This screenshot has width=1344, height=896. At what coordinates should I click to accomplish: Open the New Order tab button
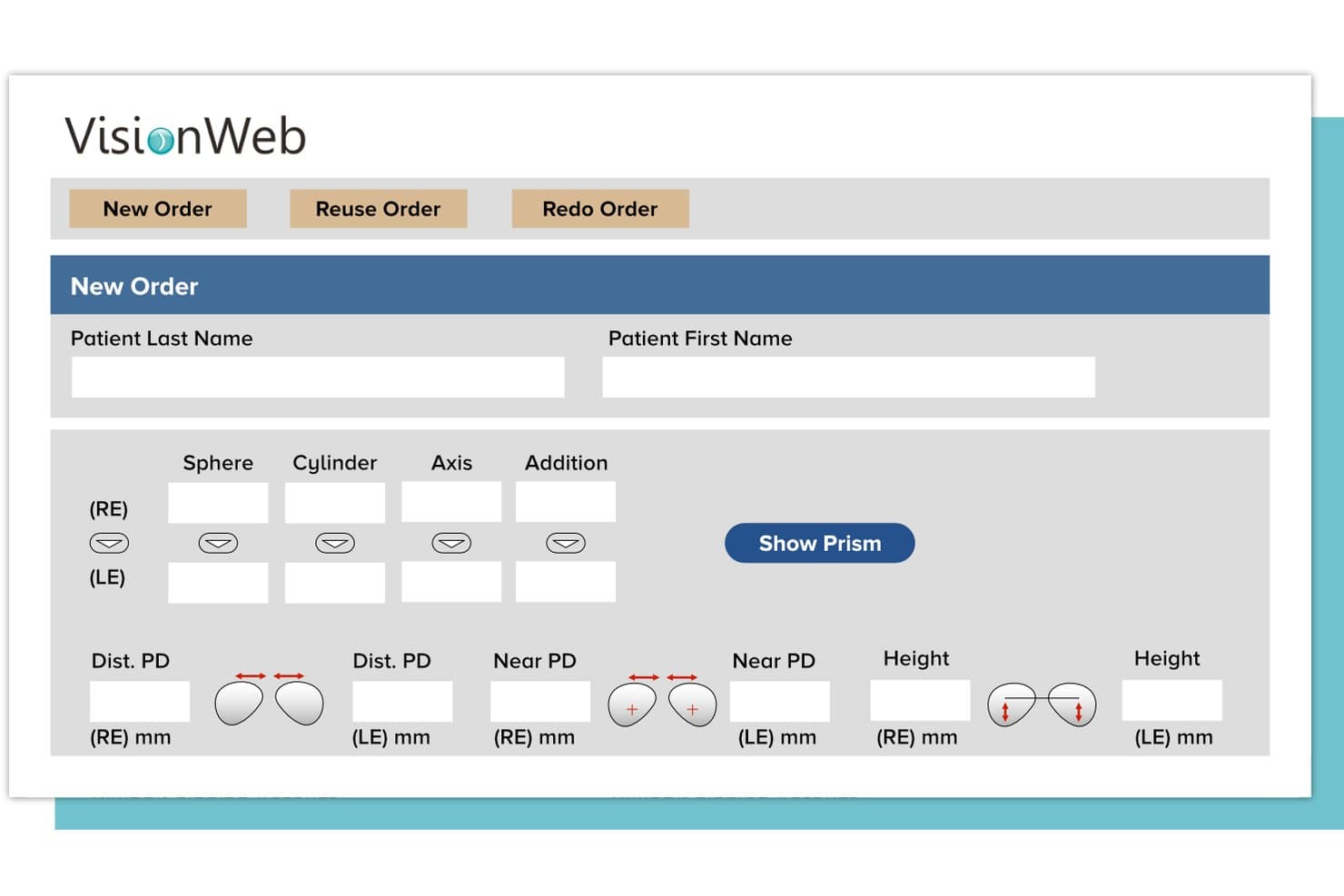pos(158,209)
